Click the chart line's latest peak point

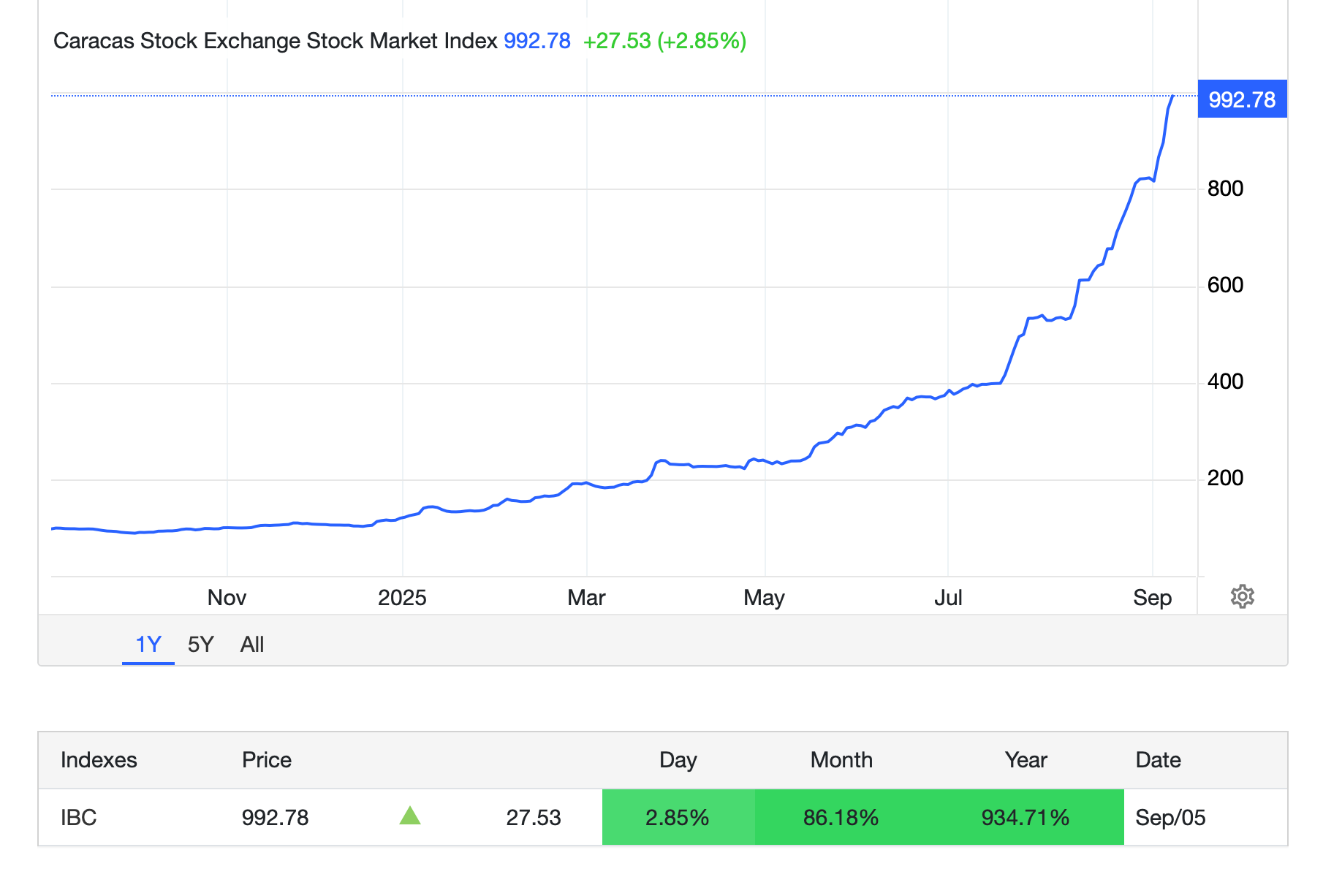[1172, 96]
